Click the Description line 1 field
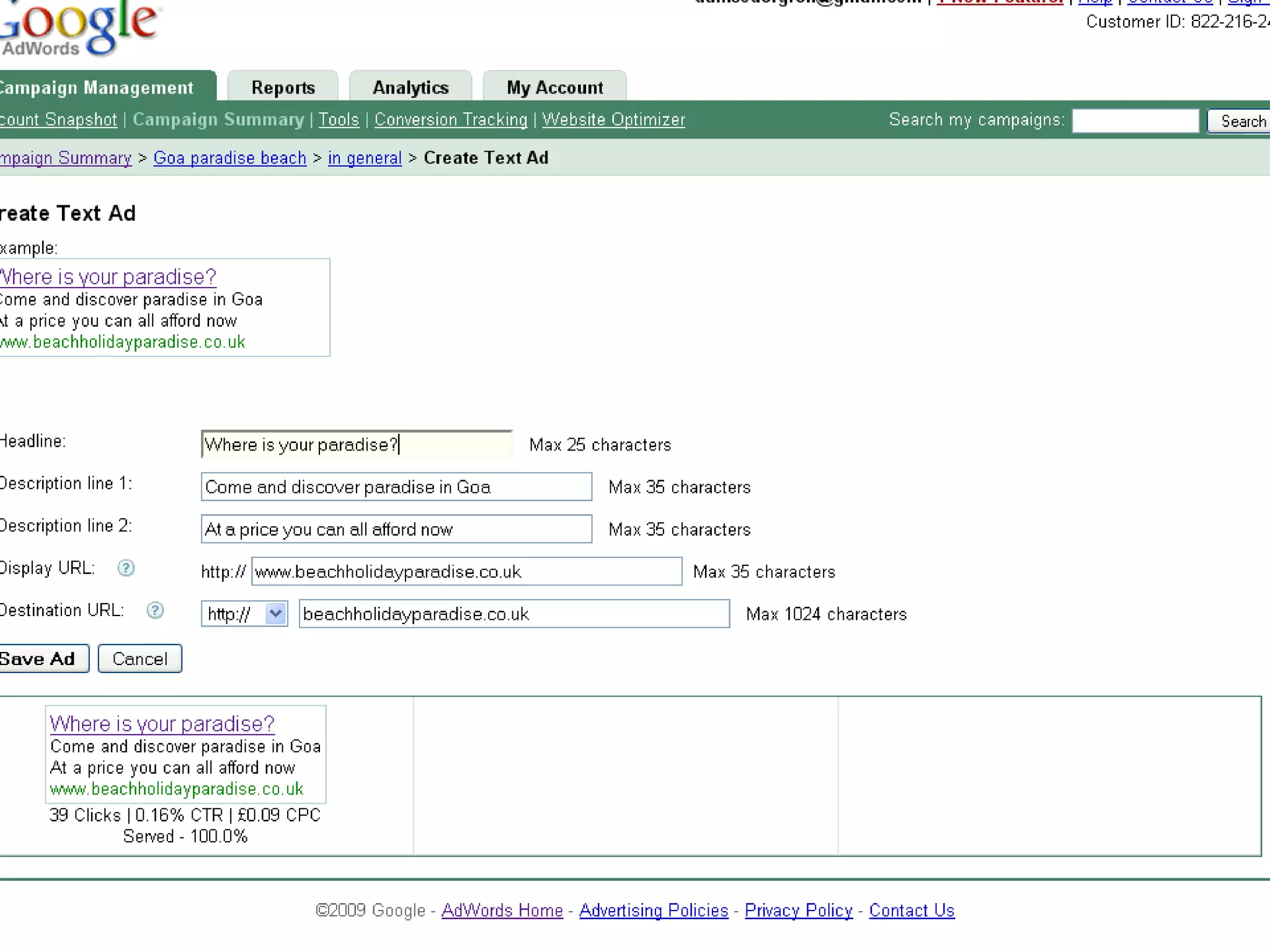Viewport: 1270px width, 952px height. pos(396,487)
